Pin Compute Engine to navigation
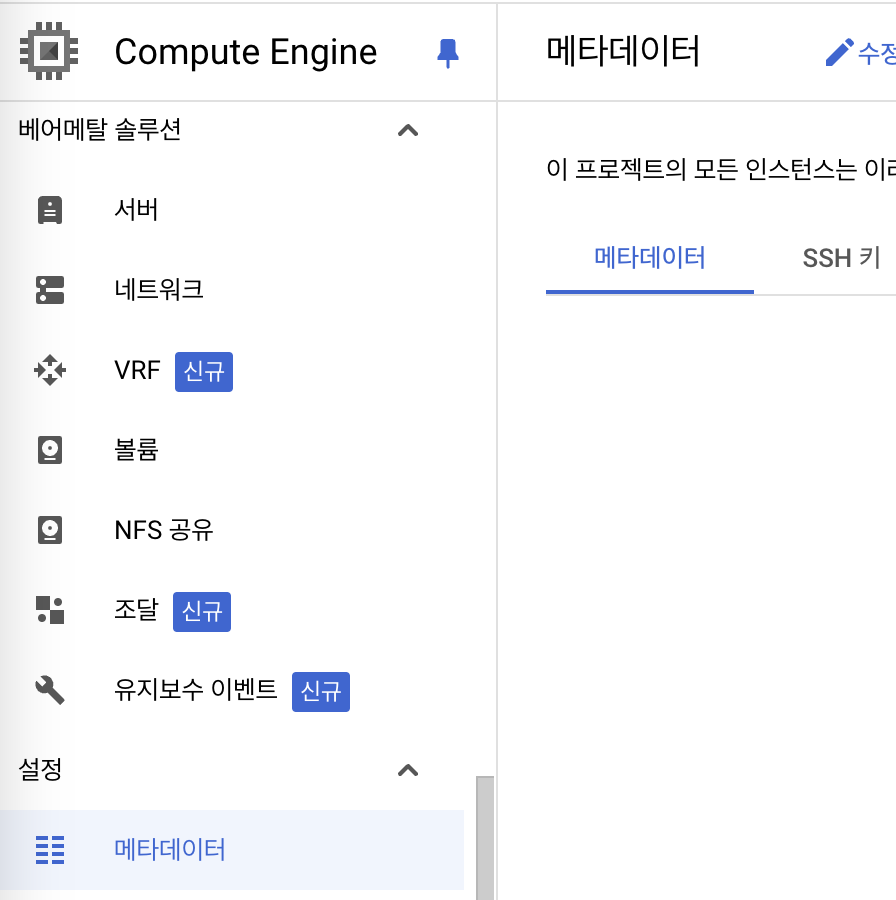 click(x=447, y=51)
